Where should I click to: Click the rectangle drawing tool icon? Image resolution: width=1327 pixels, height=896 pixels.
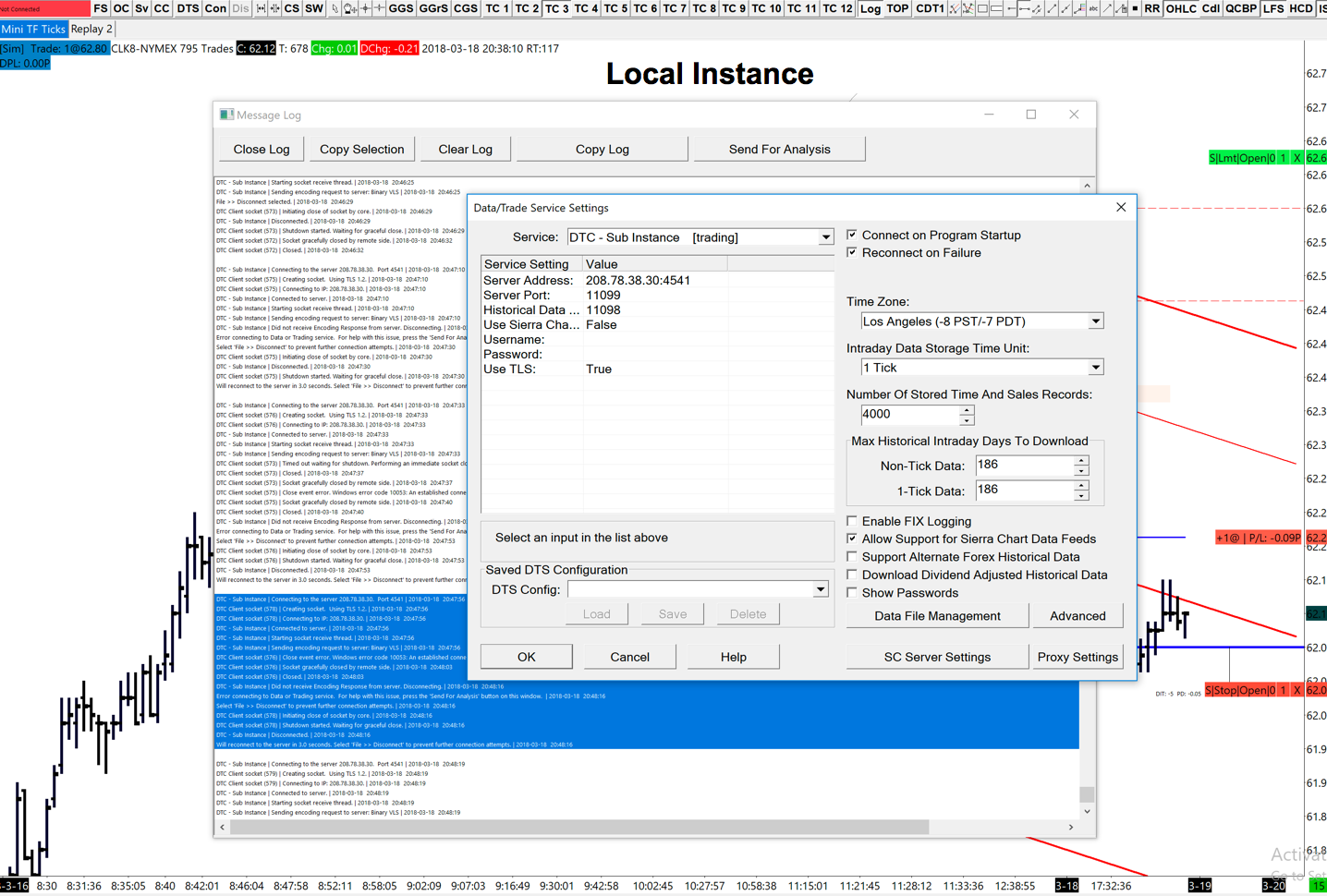(x=982, y=8)
